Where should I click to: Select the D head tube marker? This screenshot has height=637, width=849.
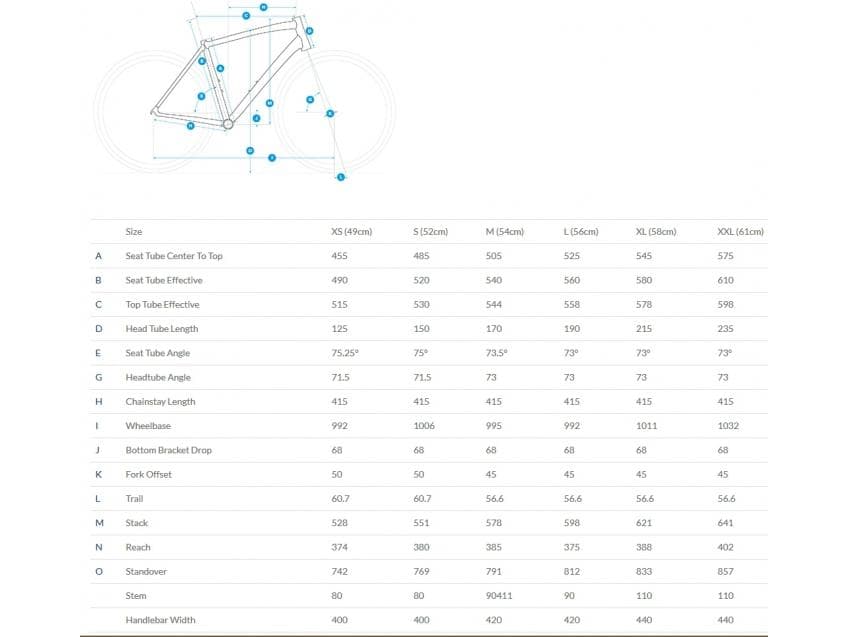[x=310, y=31]
